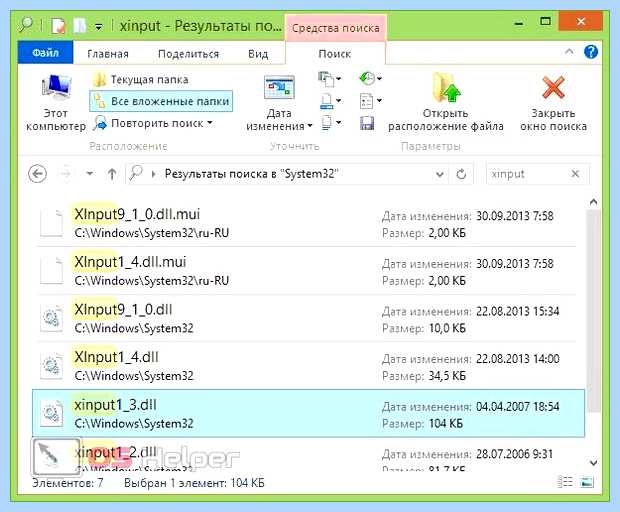This screenshot has height=512, width=620.
Task: Open the Help blue question mark icon
Action: [x=591, y=52]
